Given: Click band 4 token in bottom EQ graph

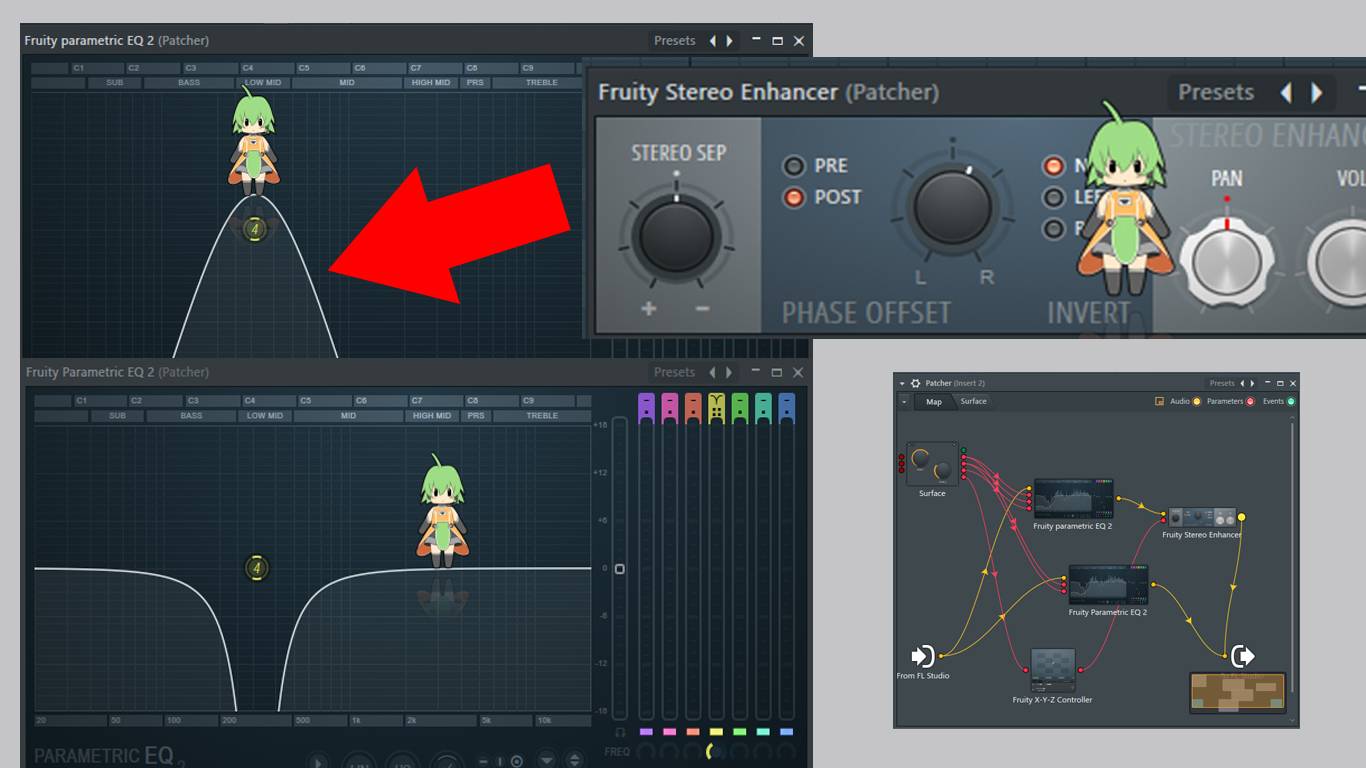Looking at the screenshot, I should [x=257, y=568].
